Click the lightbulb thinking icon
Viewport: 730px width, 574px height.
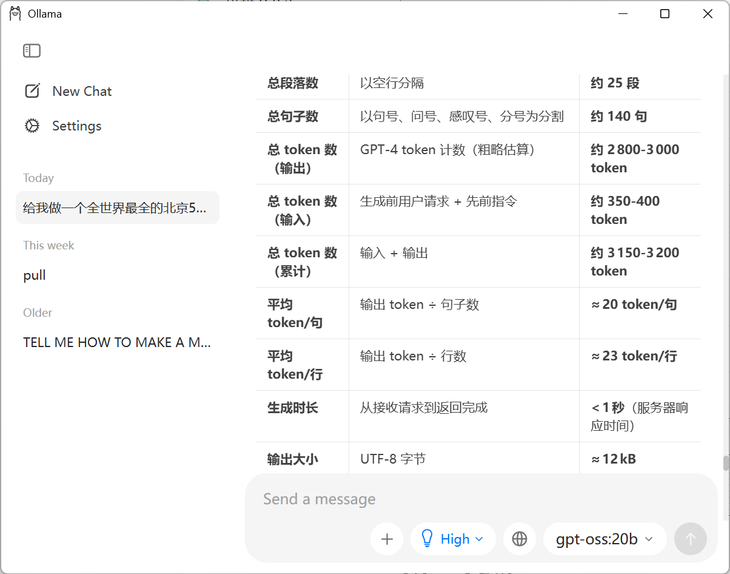pos(427,539)
